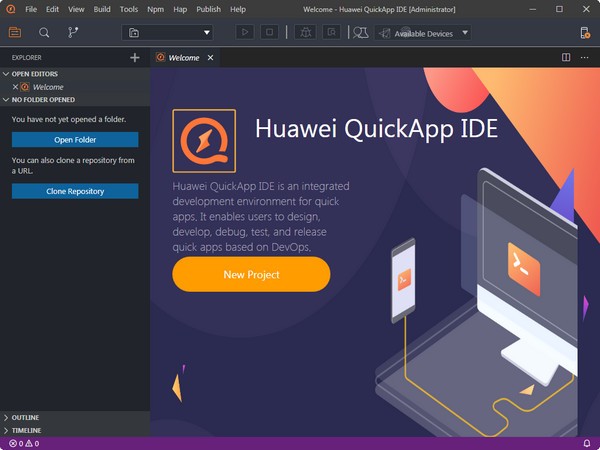
Task: Click the warnings count in the status bar
Action: pyautogui.click(x=32, y=443)
